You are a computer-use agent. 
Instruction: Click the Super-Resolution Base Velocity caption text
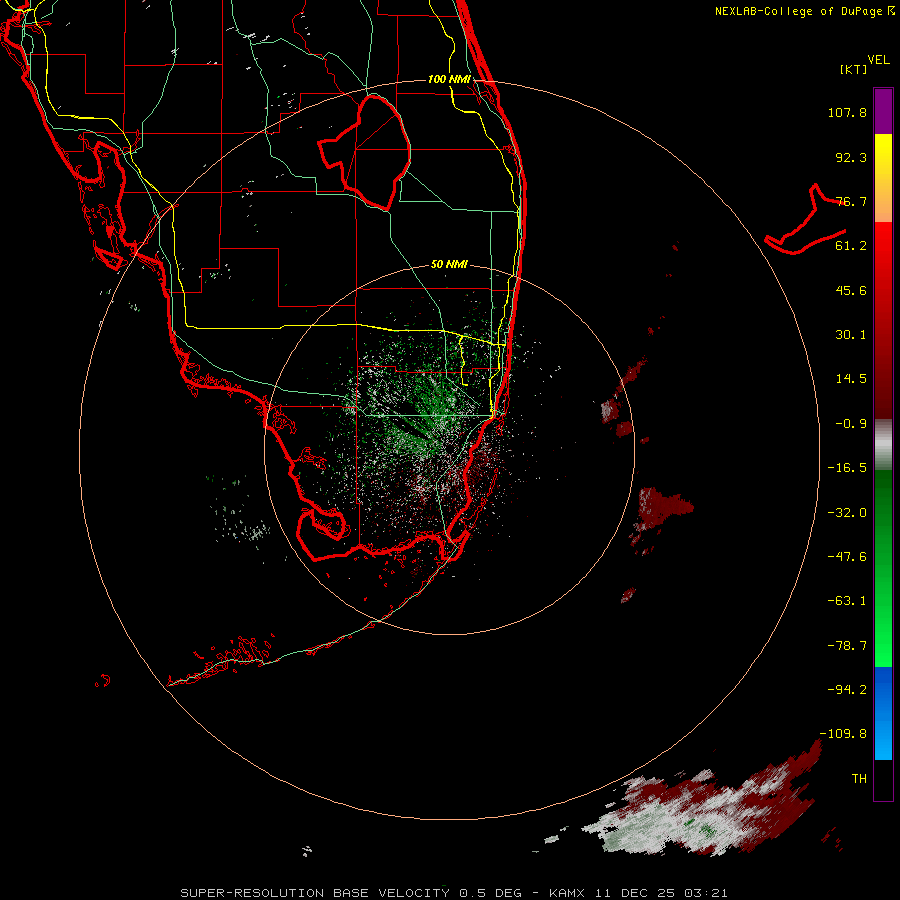pos(351,893)
